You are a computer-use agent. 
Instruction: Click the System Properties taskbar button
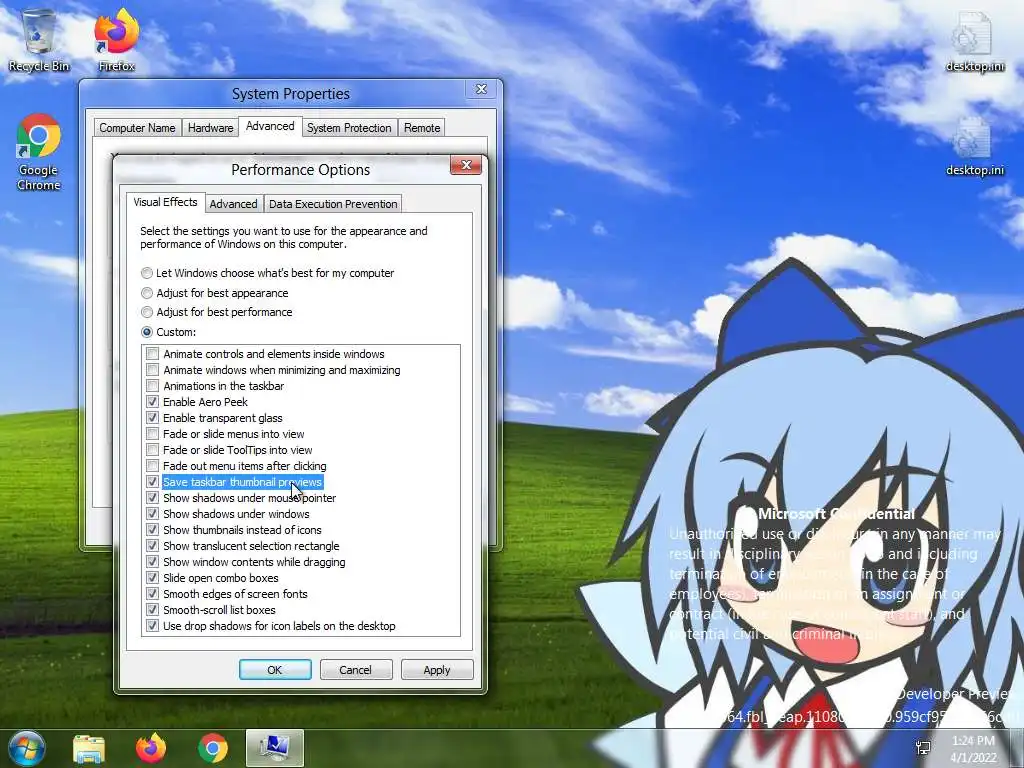[275, 748]
